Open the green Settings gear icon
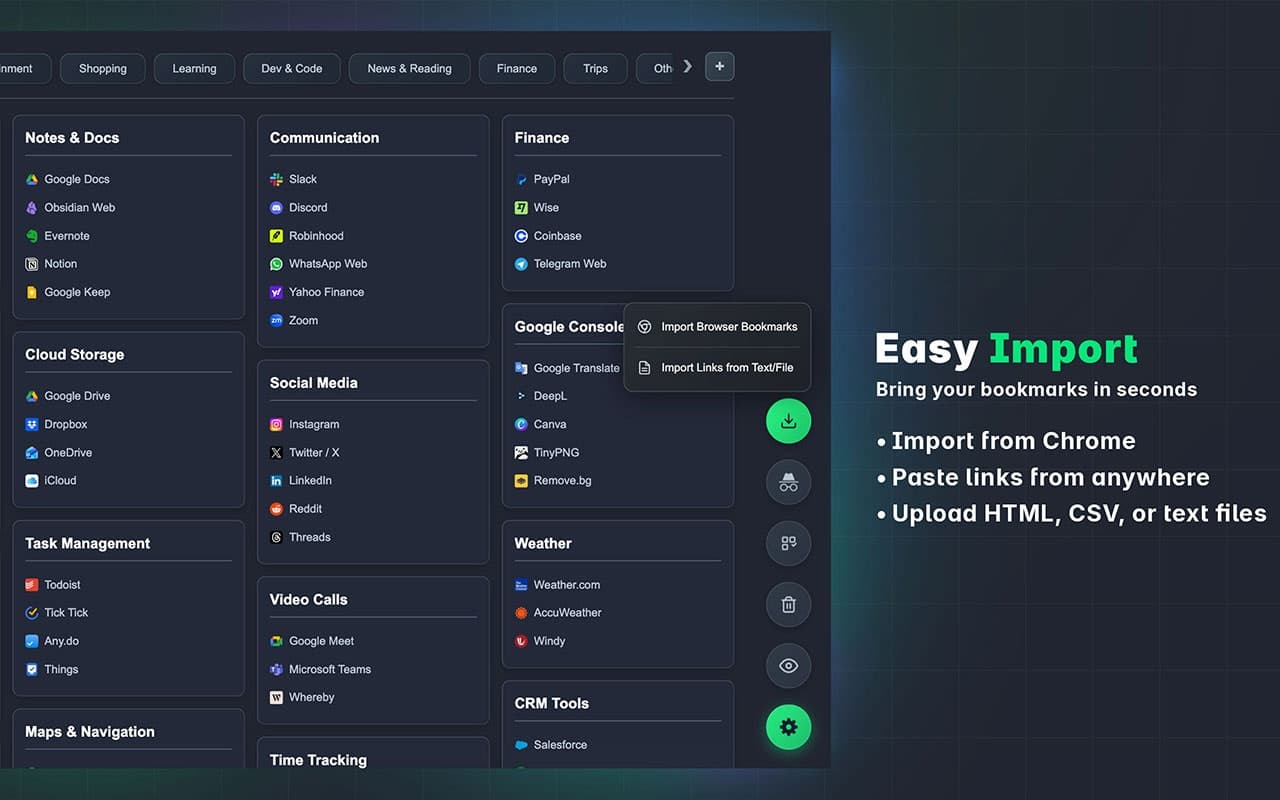 [788, 727]
